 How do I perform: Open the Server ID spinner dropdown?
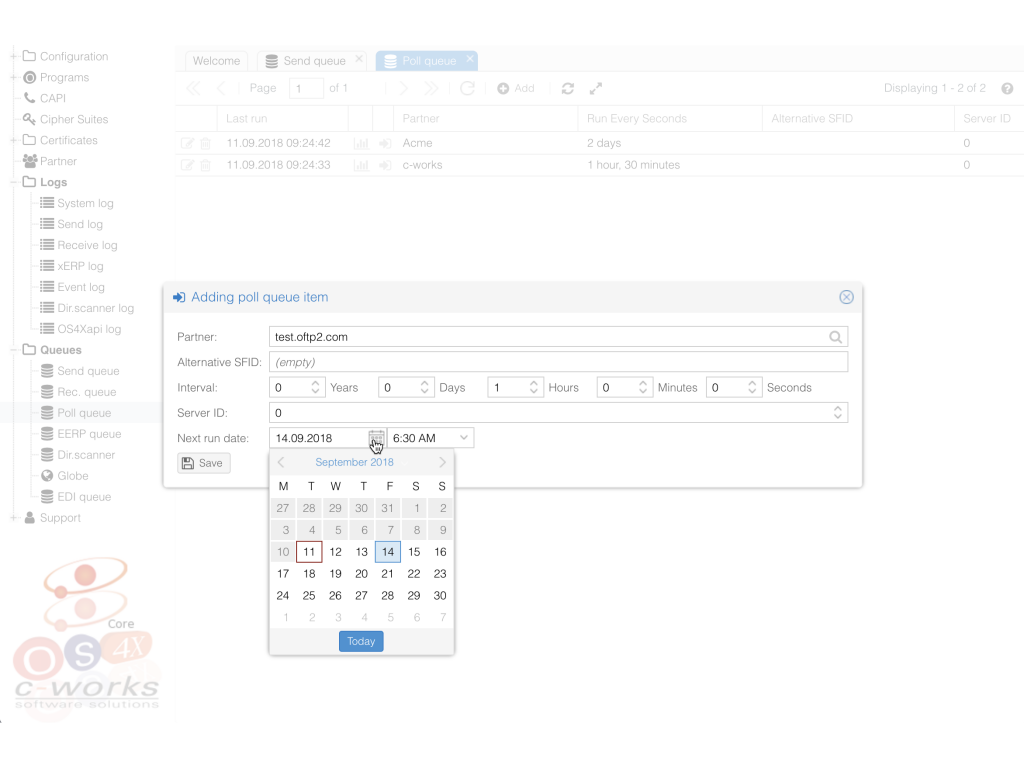[838, 413]
